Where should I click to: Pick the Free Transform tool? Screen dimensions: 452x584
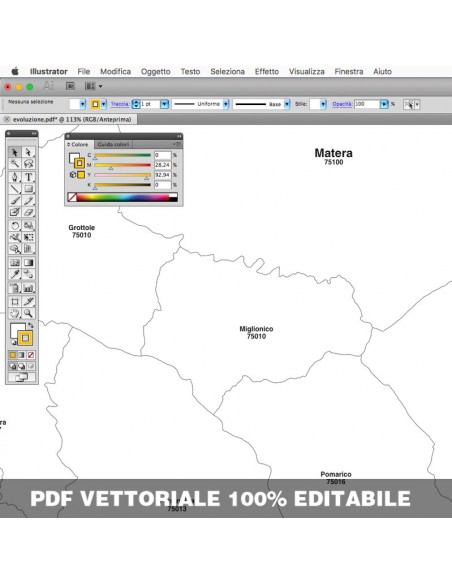[28, 237]
